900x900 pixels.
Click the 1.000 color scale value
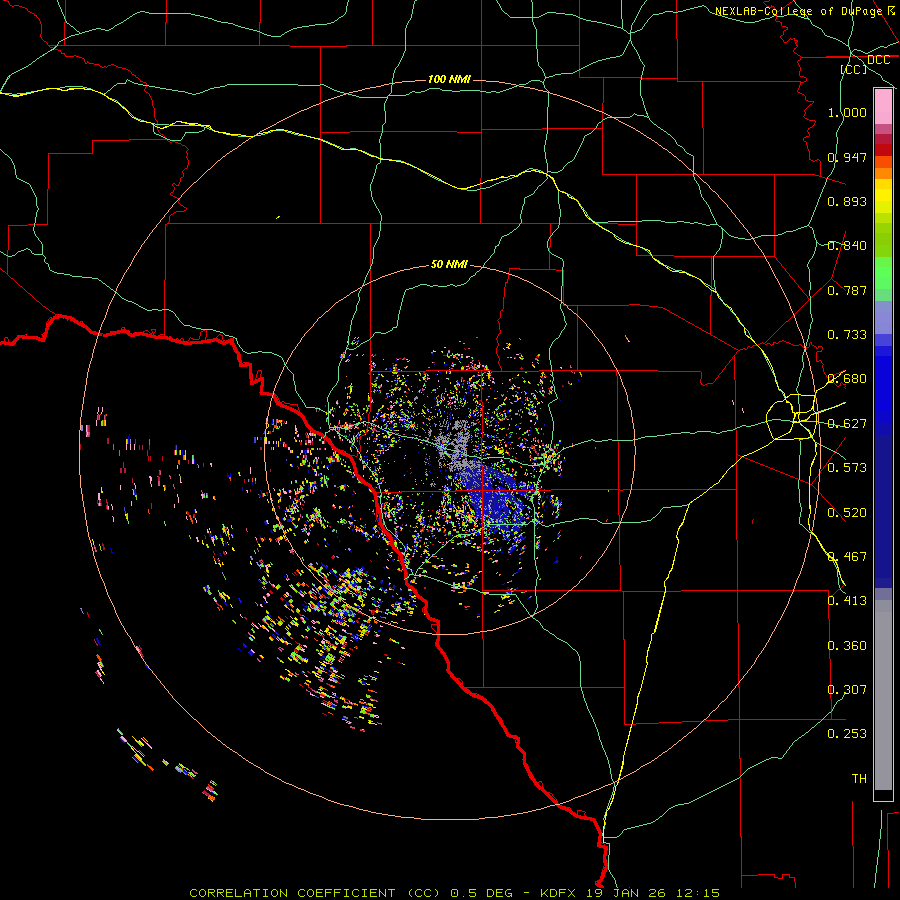pyautogui.click(x=847, y=112)
